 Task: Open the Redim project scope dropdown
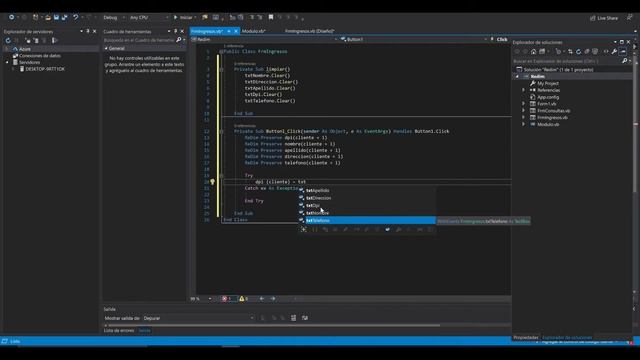(264, 39)
